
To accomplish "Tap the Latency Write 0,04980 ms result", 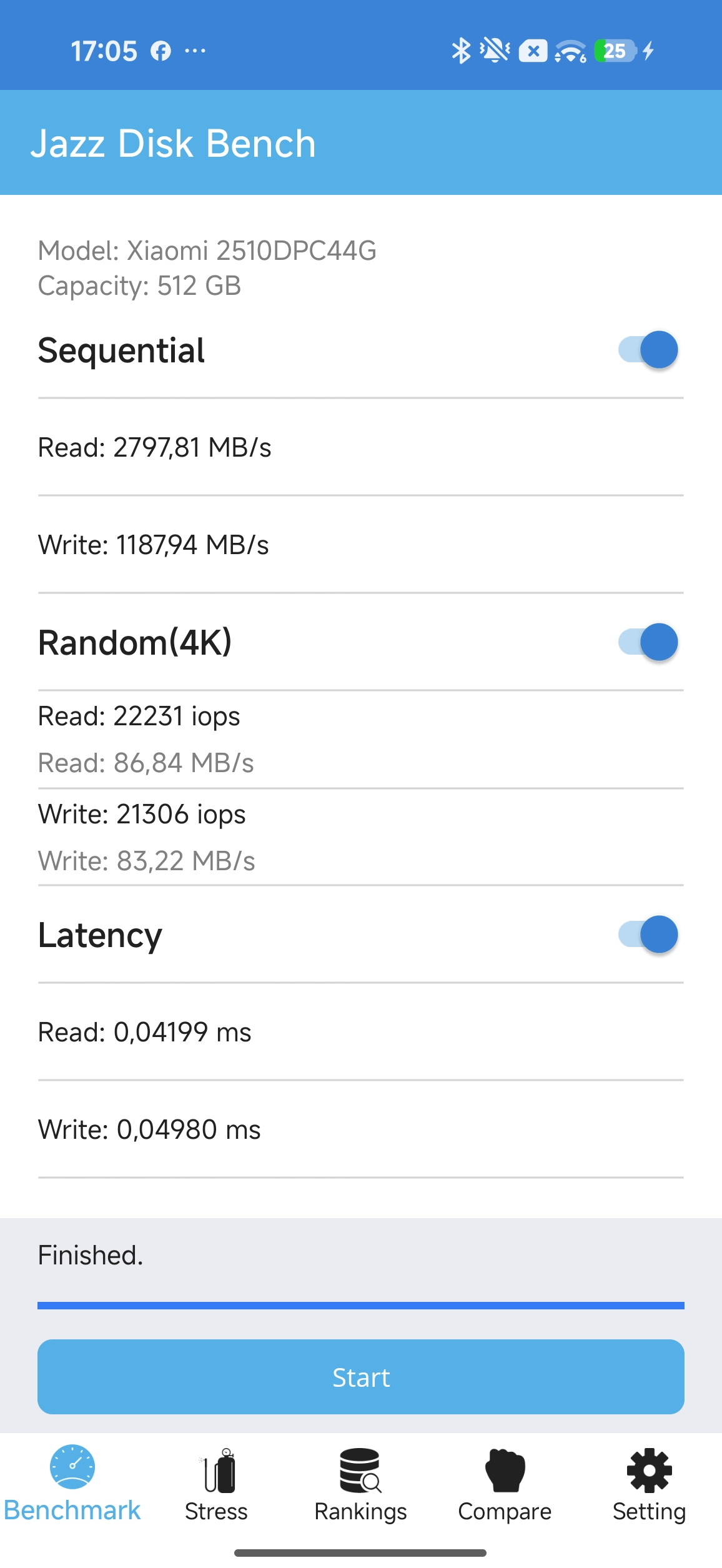I will (149, 1129).
